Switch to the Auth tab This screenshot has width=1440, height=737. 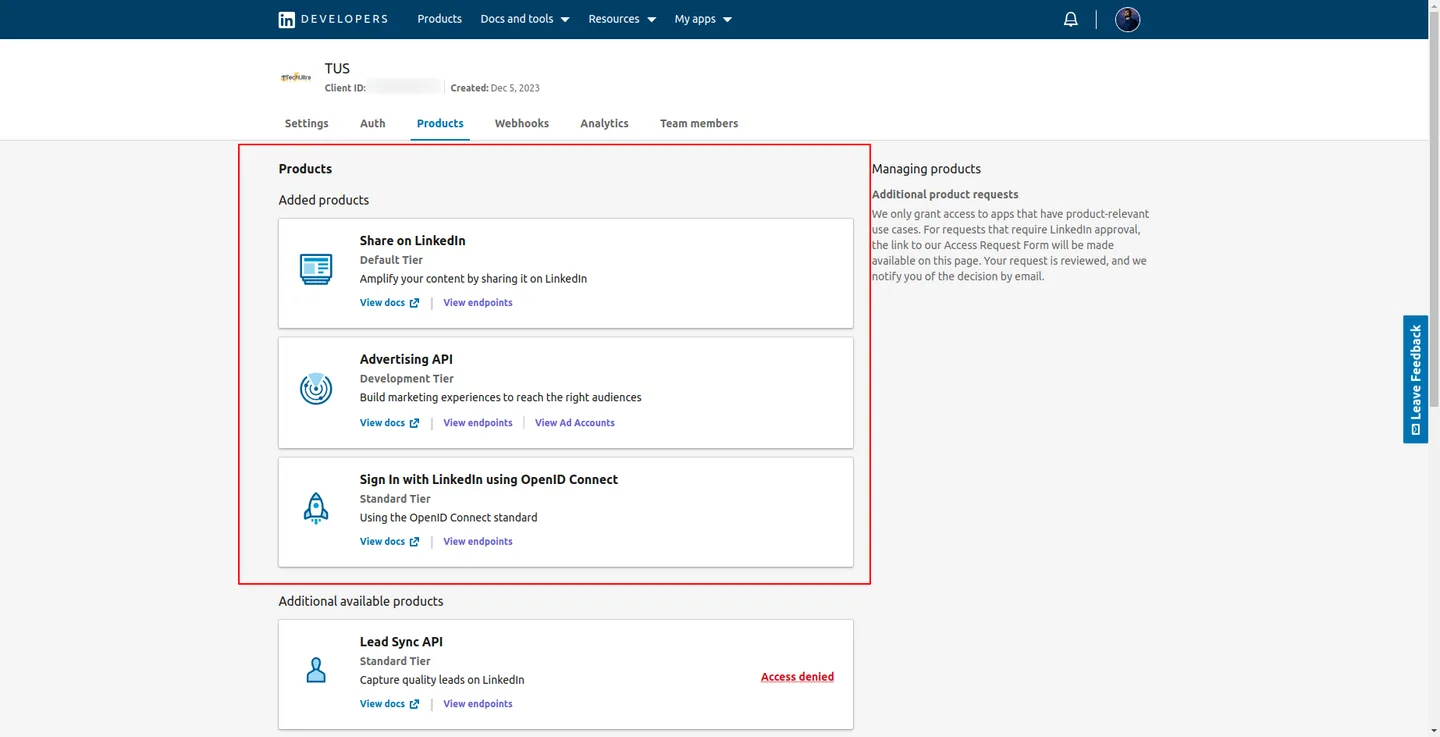[372, 123]
